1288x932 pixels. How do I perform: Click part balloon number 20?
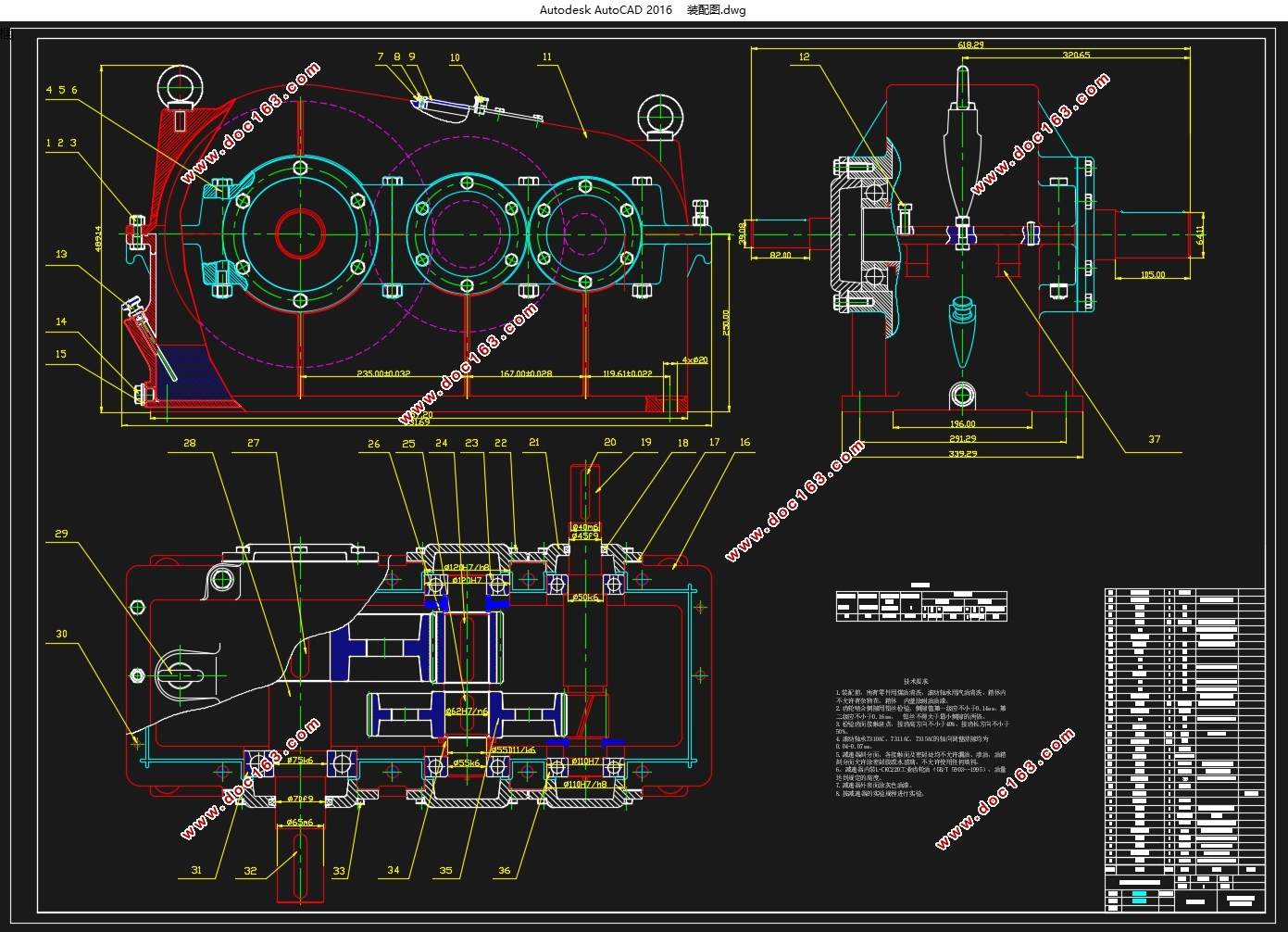coord(609,442)
